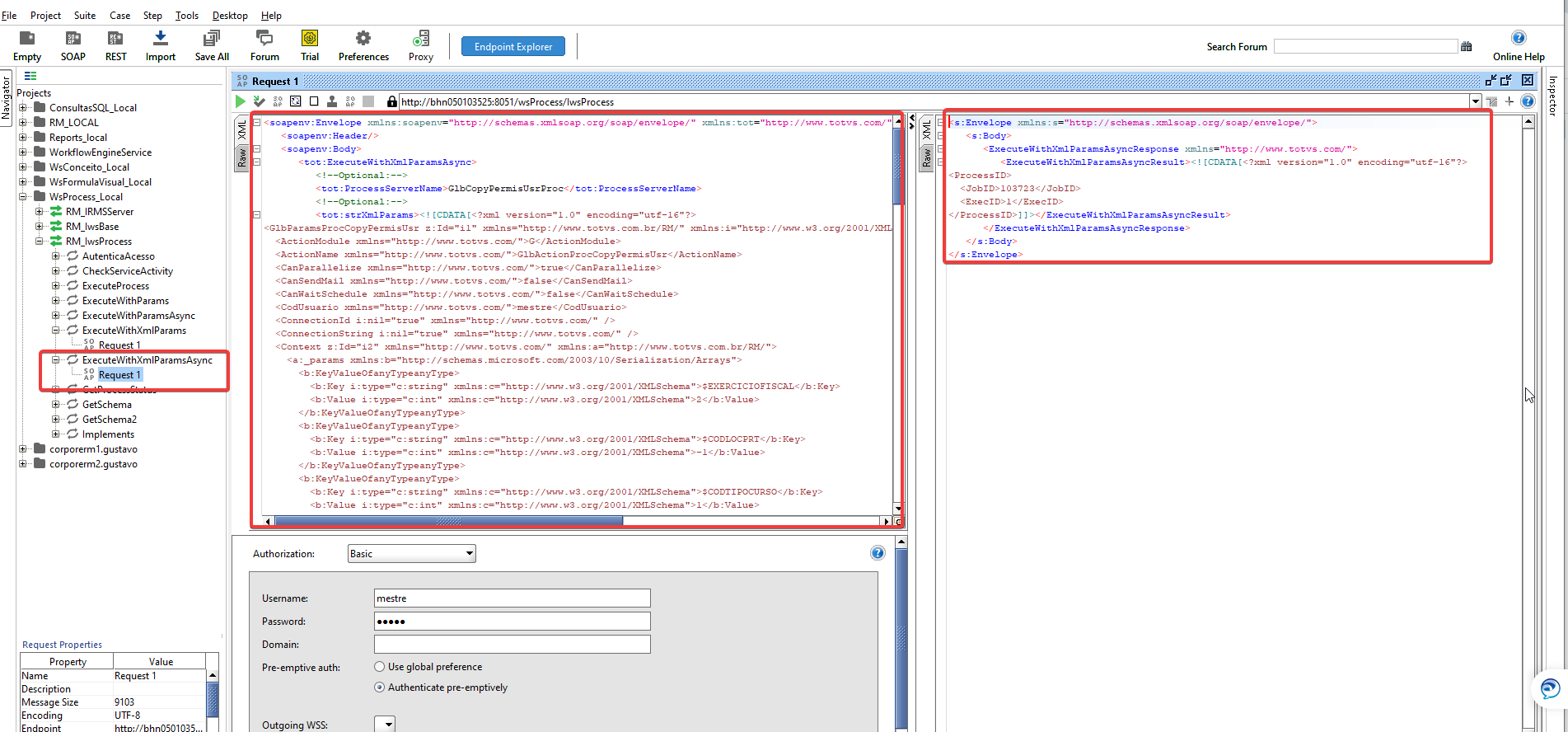Screen dimensions: 1568x732
Task: Click the Trial toolbar icon
Action: 310,38
